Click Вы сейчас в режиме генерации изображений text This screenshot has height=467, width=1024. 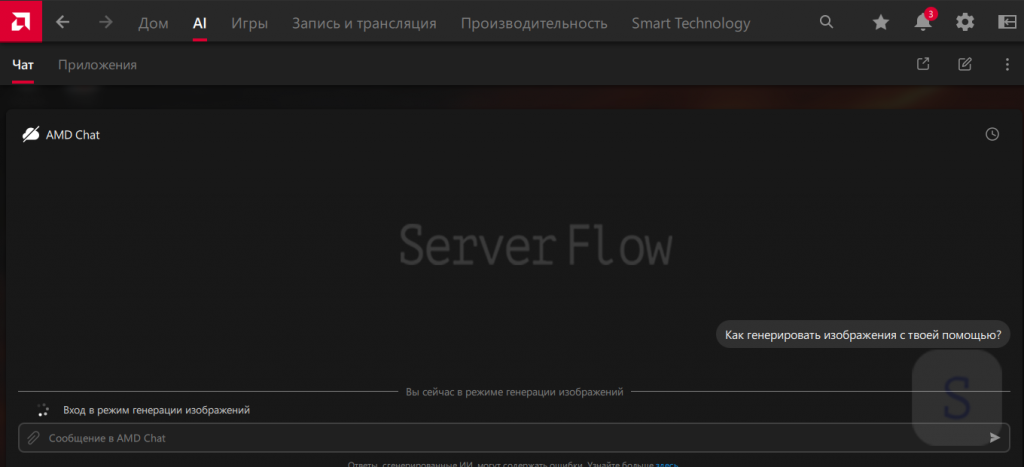pos(515,392)
